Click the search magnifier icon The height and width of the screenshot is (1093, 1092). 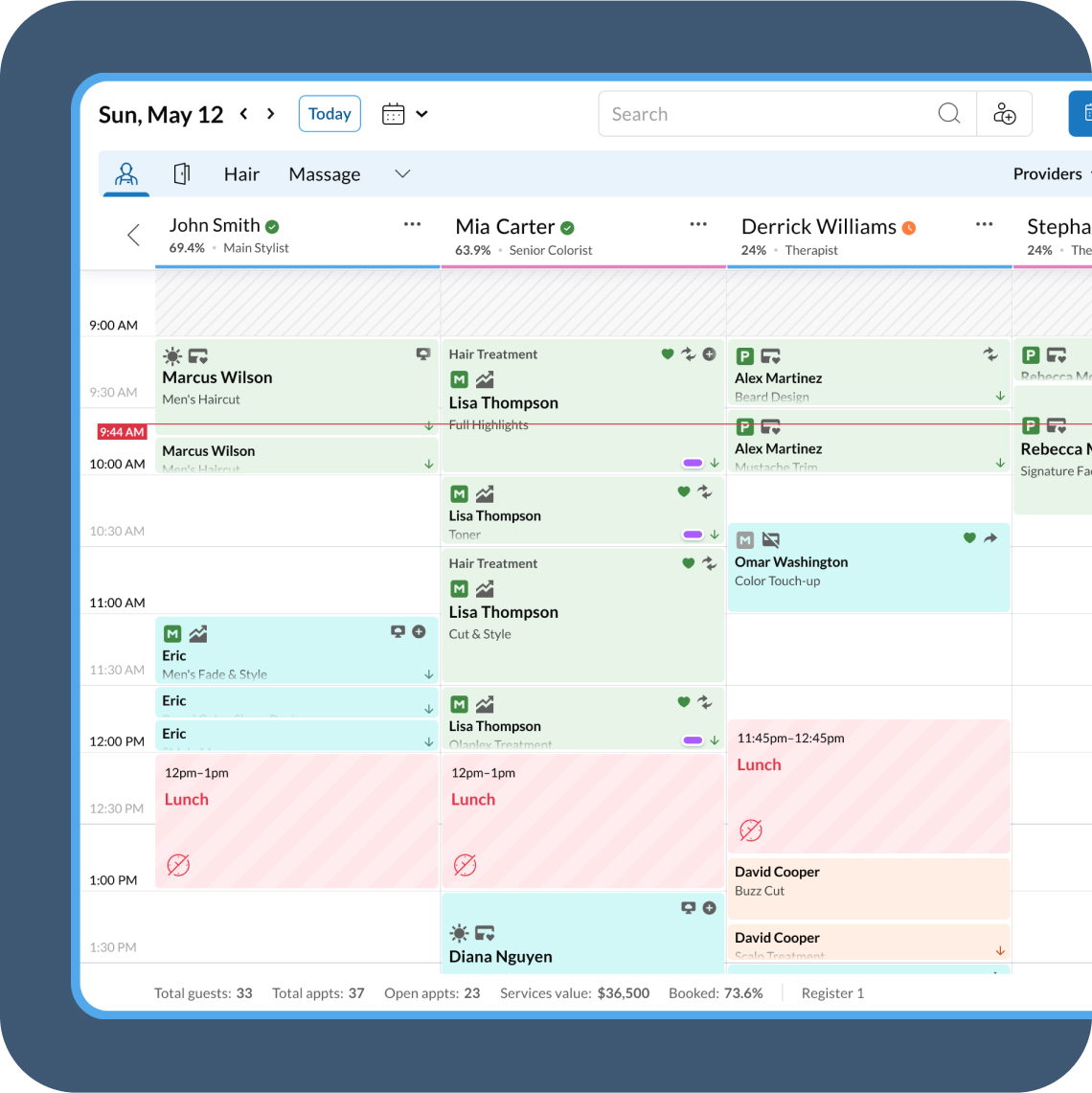click(x=948, y=114)
